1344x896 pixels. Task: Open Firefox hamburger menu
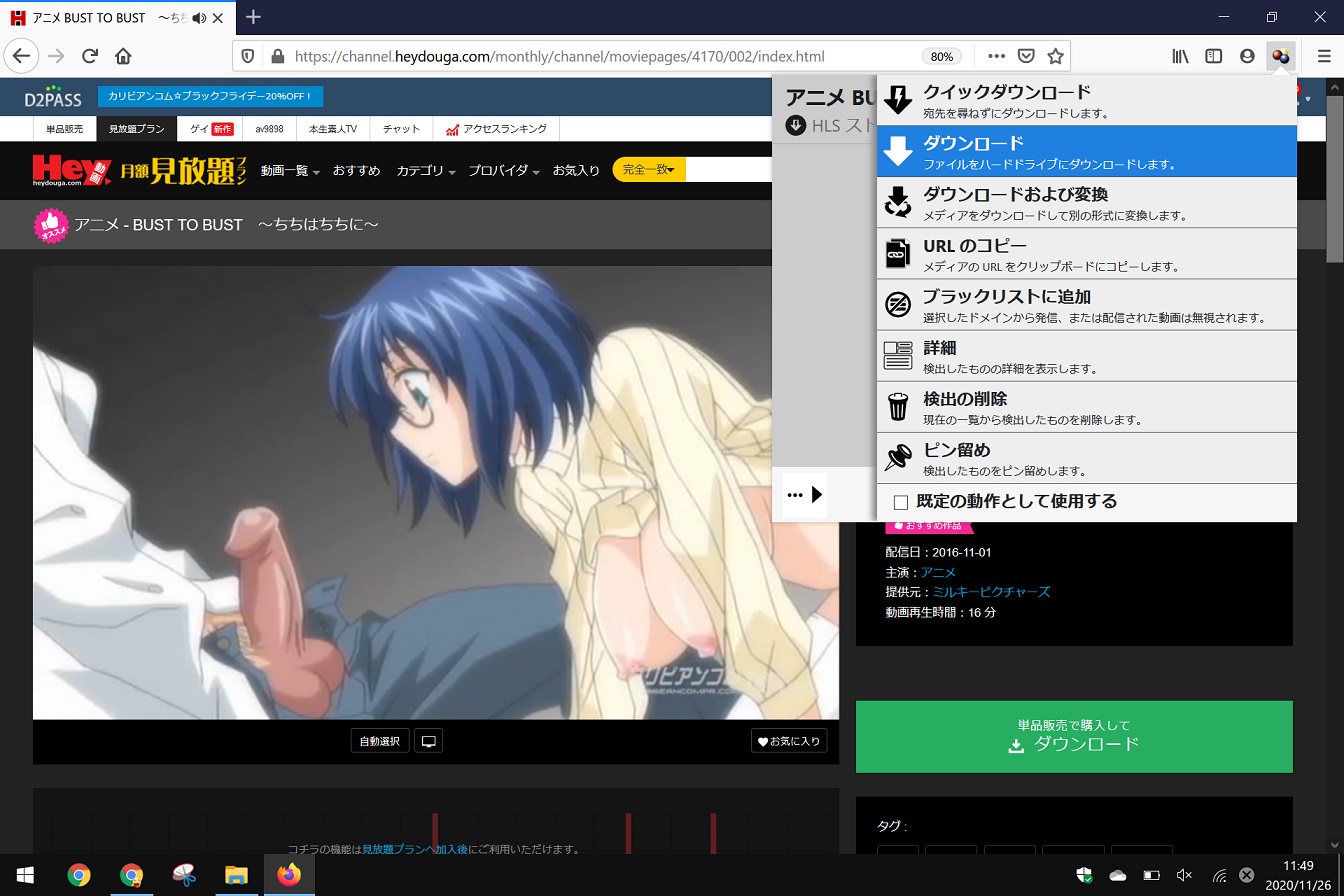tap(1324, 56)
